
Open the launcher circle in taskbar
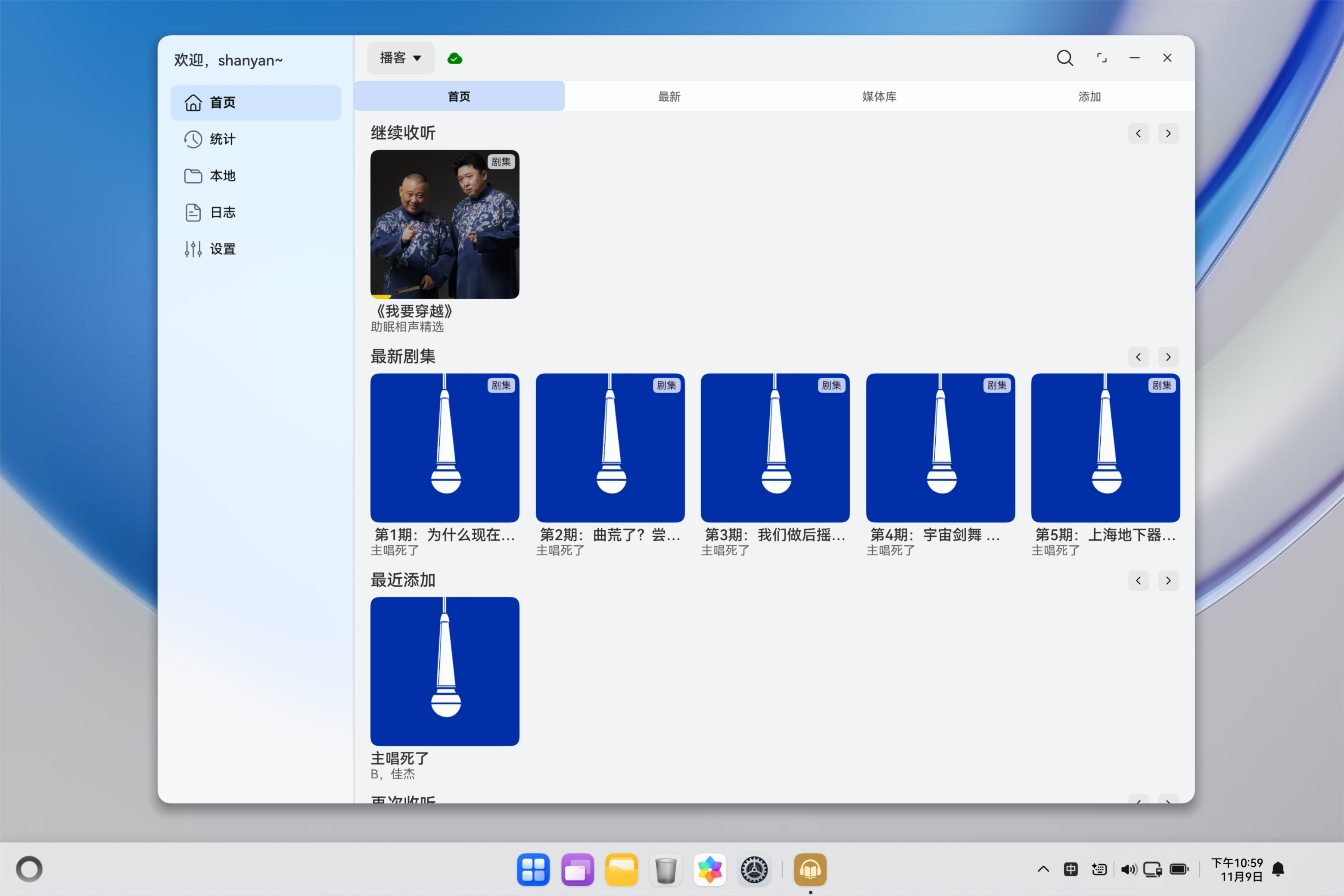tap(29, 869)
